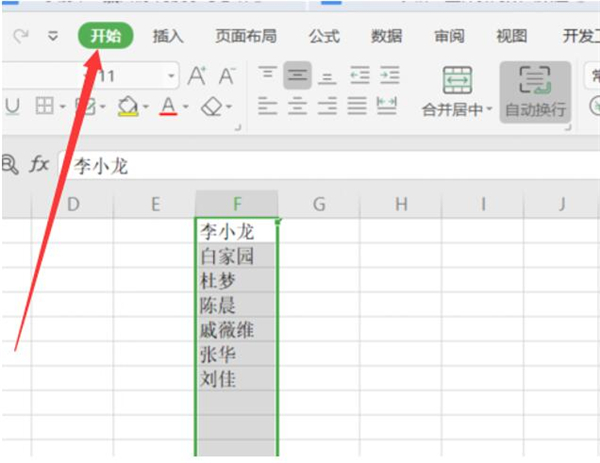Toggle middle vertical alignment

click(297, 75)
